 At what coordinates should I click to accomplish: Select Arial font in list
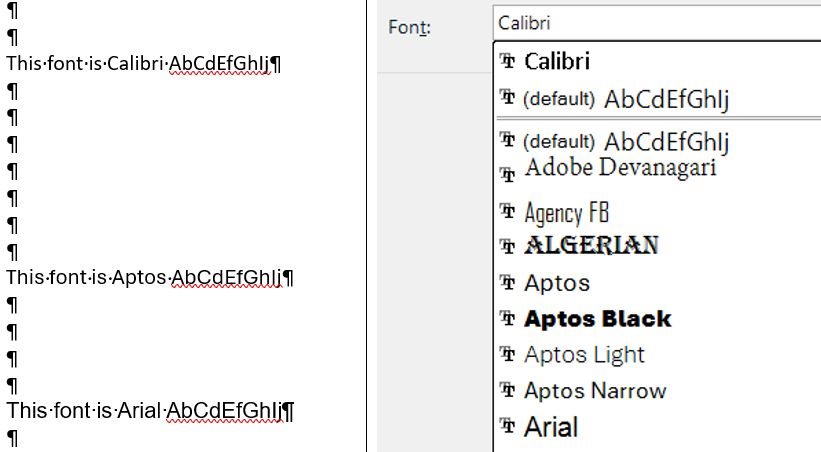tap(551, 426)
